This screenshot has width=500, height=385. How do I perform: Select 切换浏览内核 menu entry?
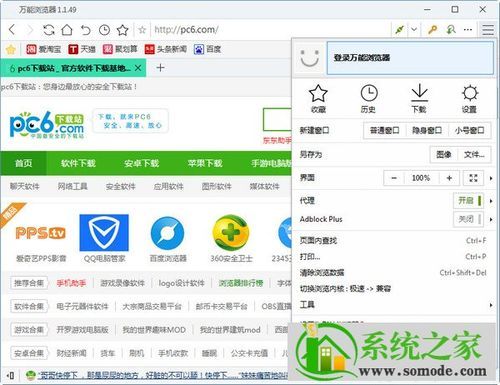tap(393, 289)
